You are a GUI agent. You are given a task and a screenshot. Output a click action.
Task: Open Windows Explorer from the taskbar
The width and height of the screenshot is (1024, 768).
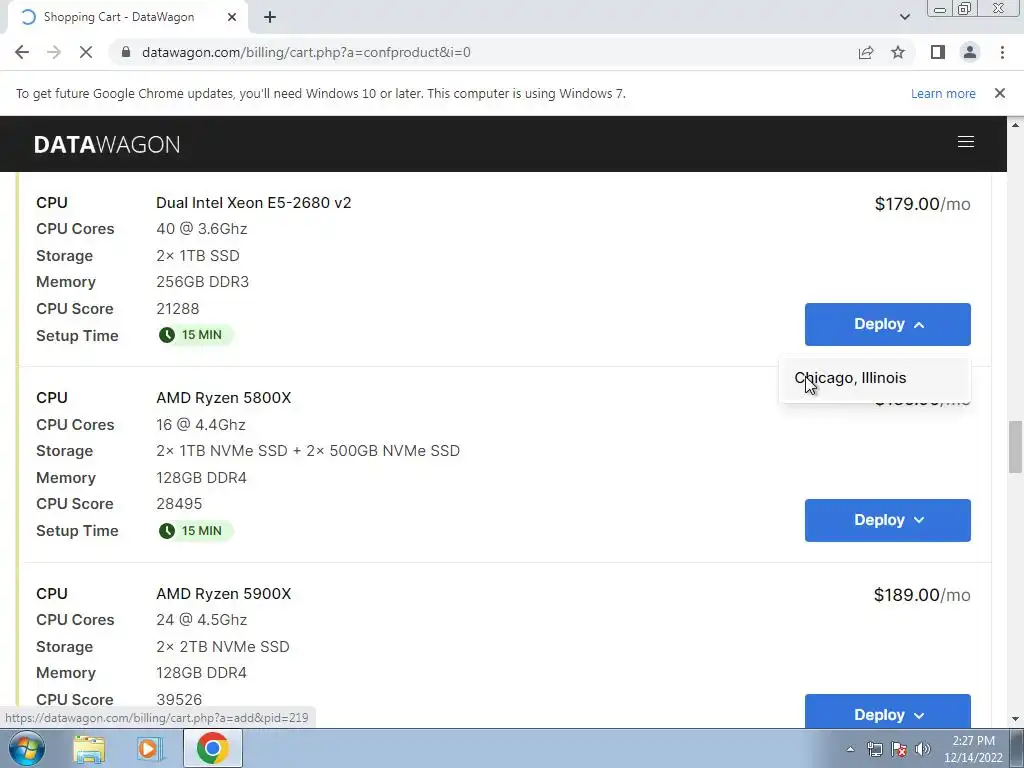[x=89, y=749]
